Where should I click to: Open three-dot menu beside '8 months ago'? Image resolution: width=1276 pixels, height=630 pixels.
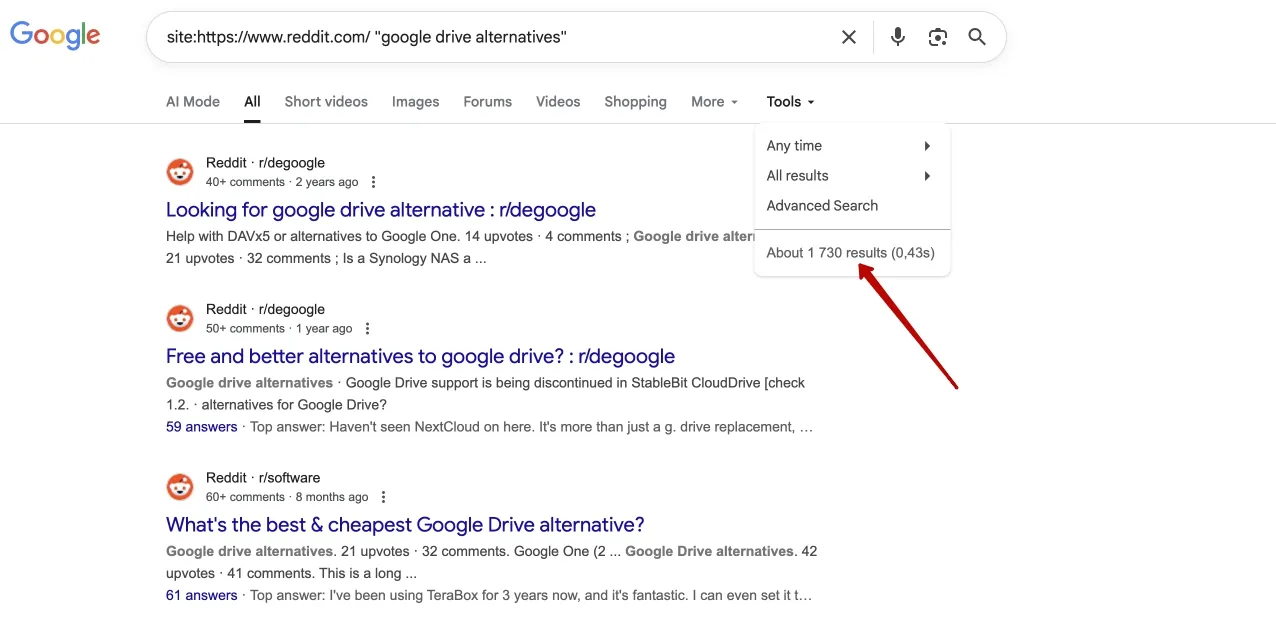coord(383,497)
